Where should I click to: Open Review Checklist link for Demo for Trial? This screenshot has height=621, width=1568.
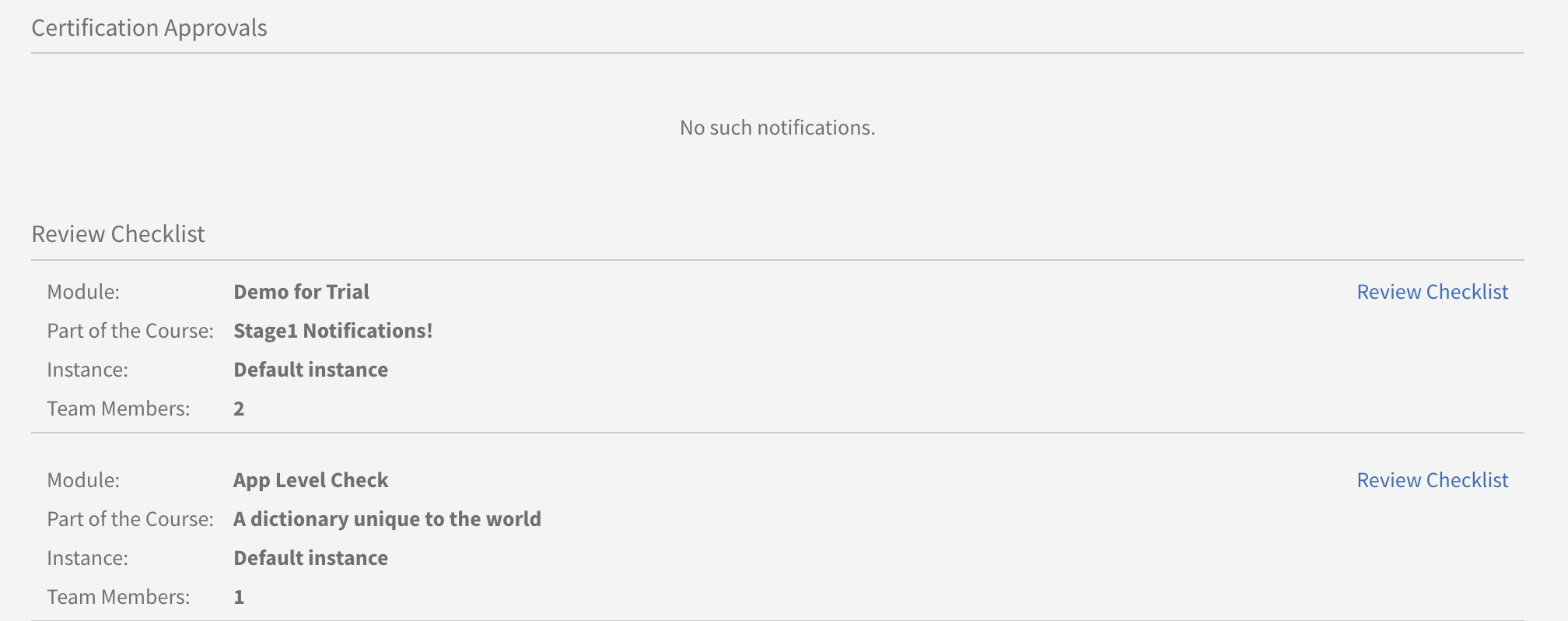click(1432, 292)
